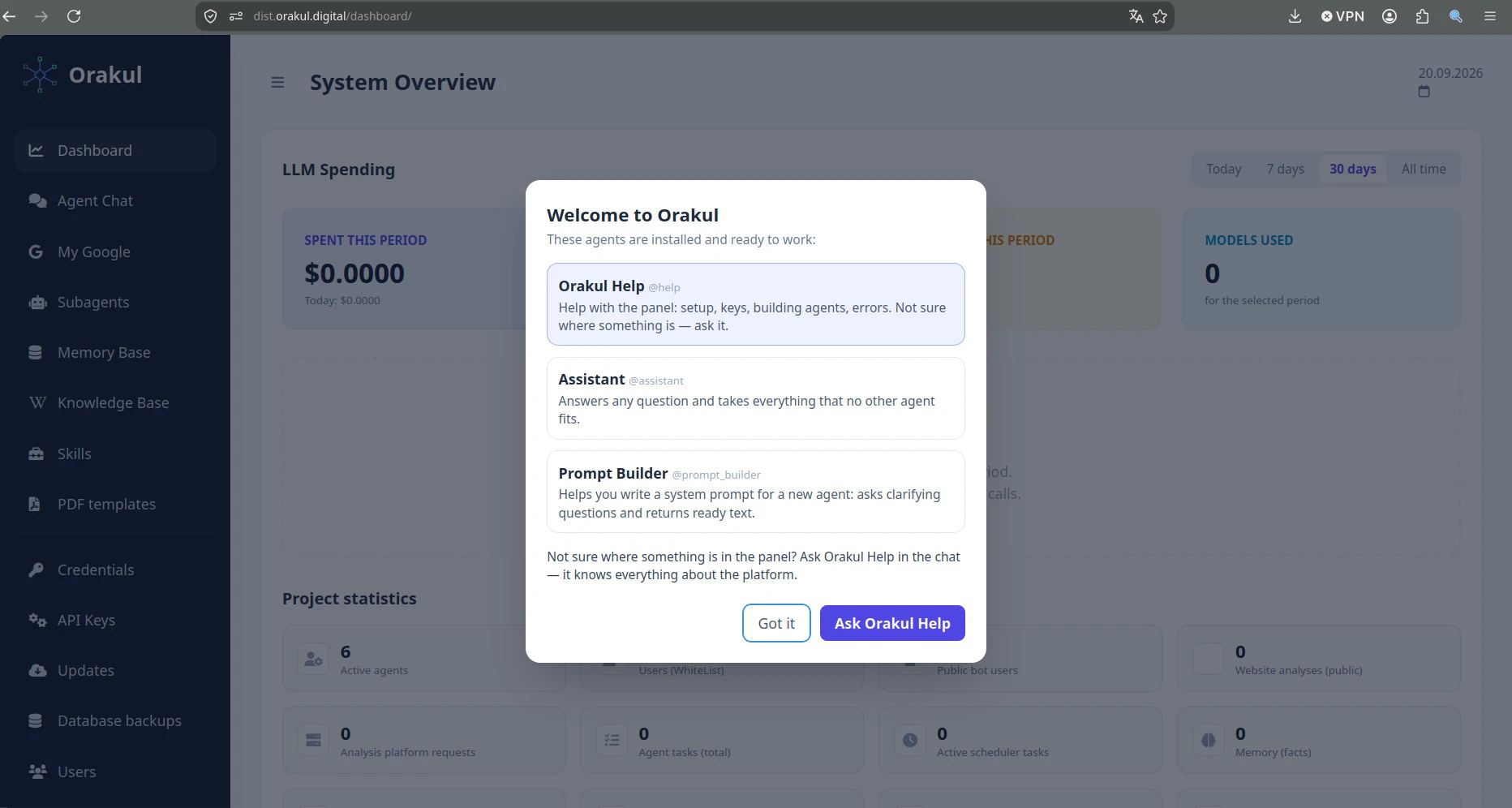Select the 30 days period tab
This screenshot has width=1512, height=808.
point(1352,169)
